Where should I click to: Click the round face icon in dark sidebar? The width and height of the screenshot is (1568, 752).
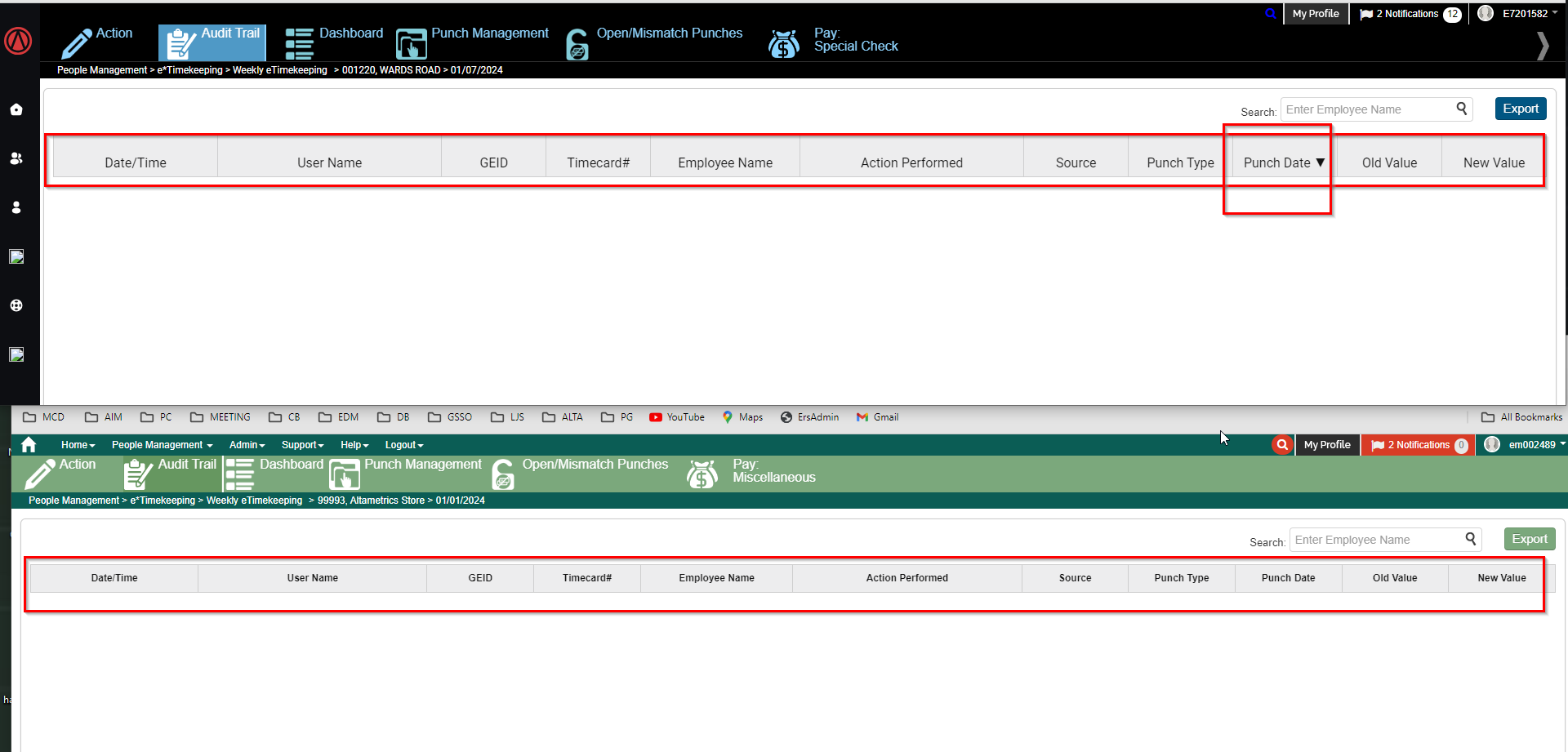16,305
